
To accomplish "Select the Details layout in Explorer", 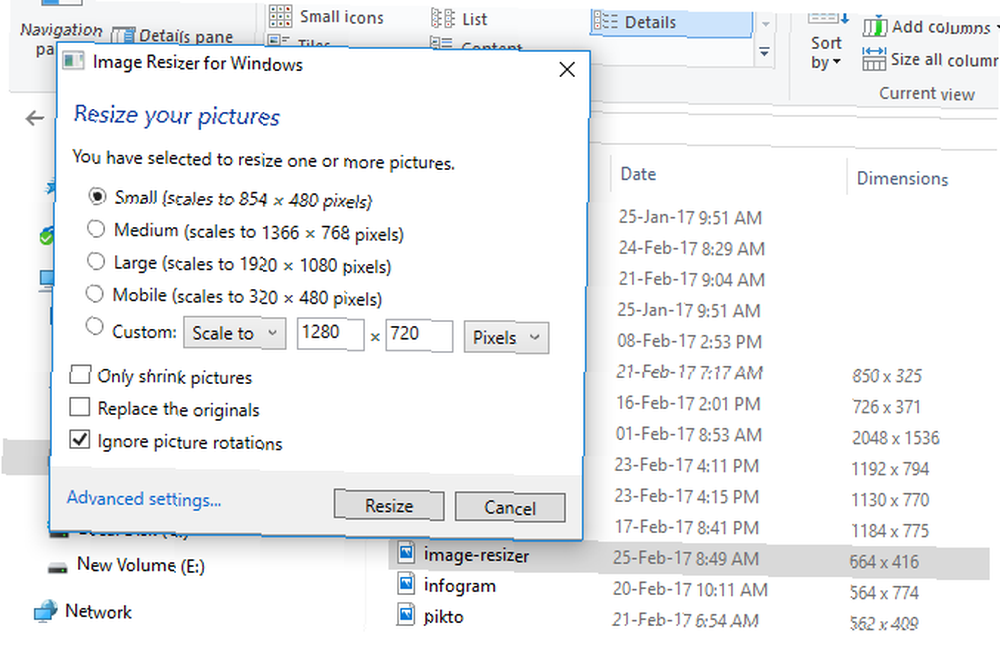I will point(672,22).
